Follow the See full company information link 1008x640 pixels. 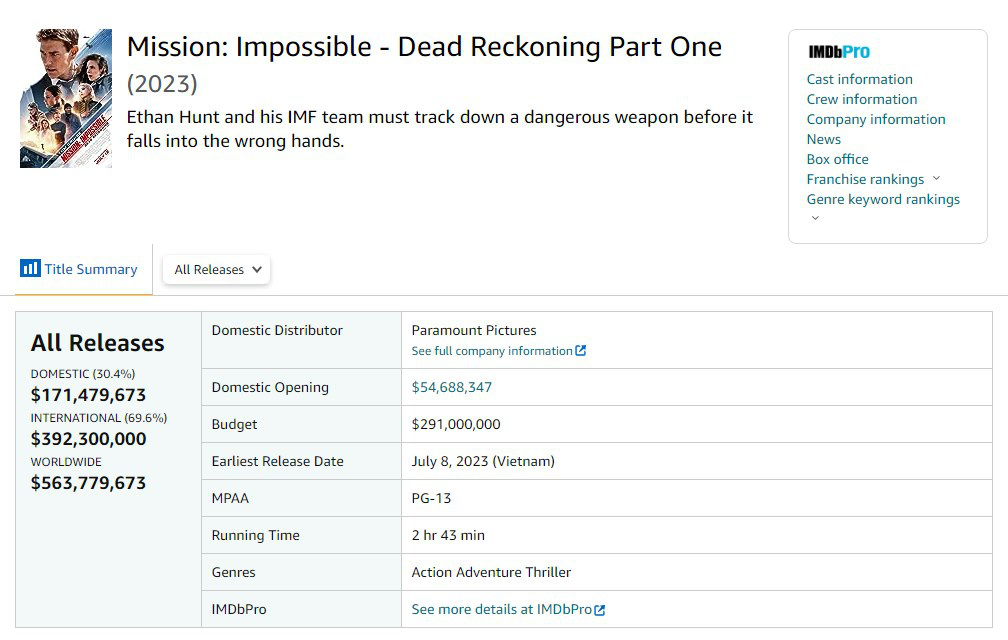(492, 351)
